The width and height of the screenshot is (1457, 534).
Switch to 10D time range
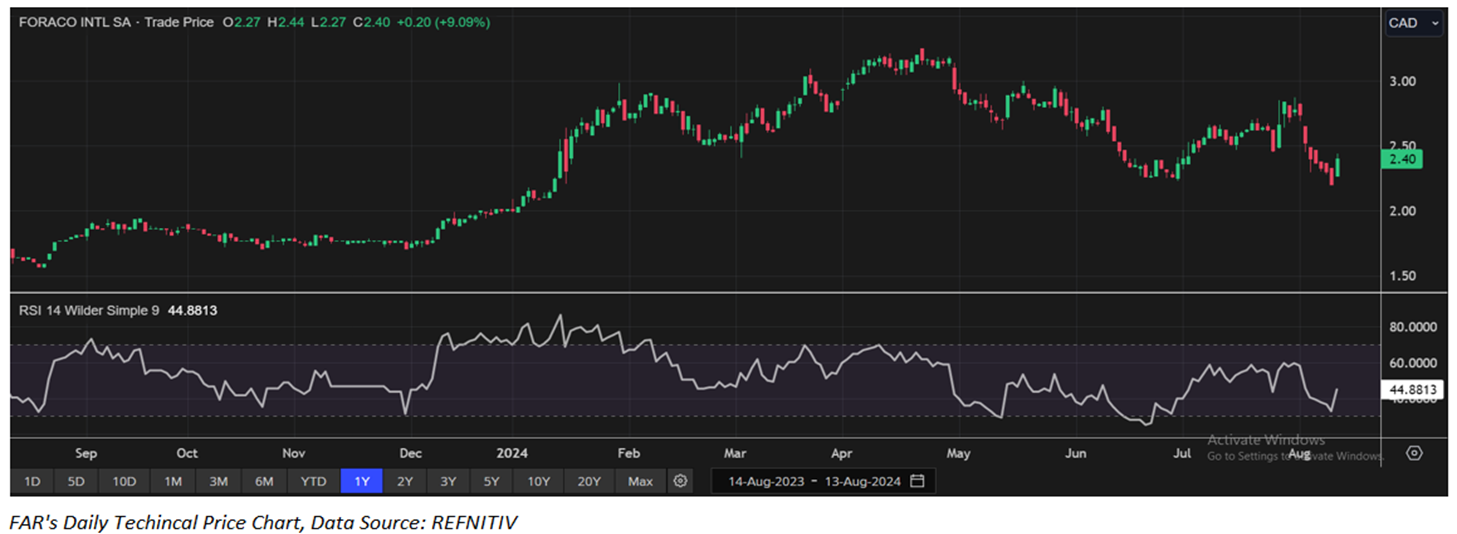tap(124, 481)
